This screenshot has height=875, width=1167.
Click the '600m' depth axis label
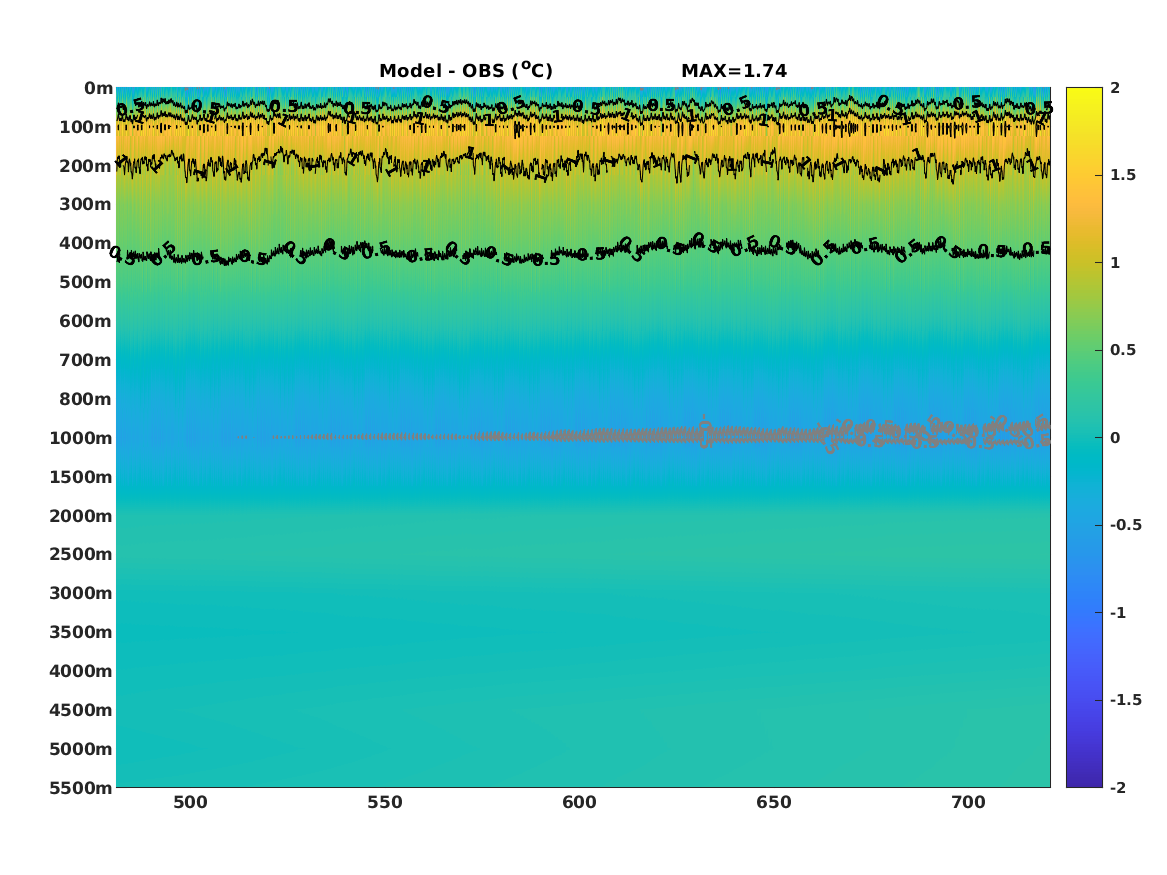(85, 321)
